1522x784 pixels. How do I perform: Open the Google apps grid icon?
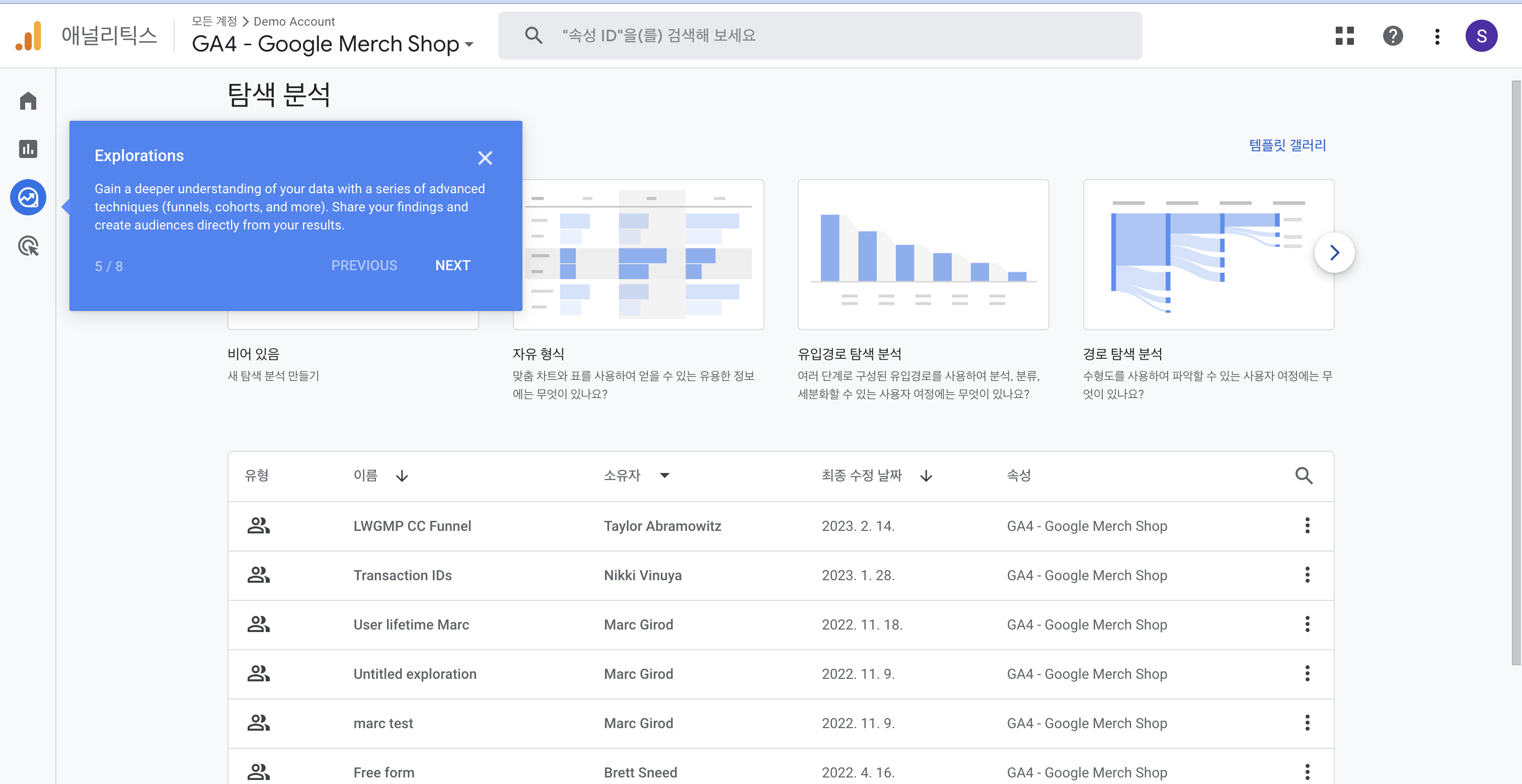[x=1344, y=36]
